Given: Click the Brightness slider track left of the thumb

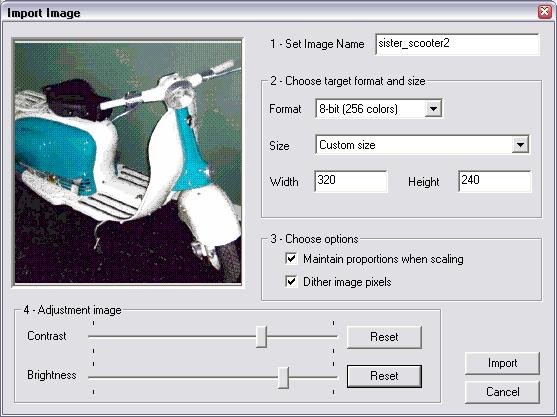Looking at the screenshot, I should (x=183, y=377).
